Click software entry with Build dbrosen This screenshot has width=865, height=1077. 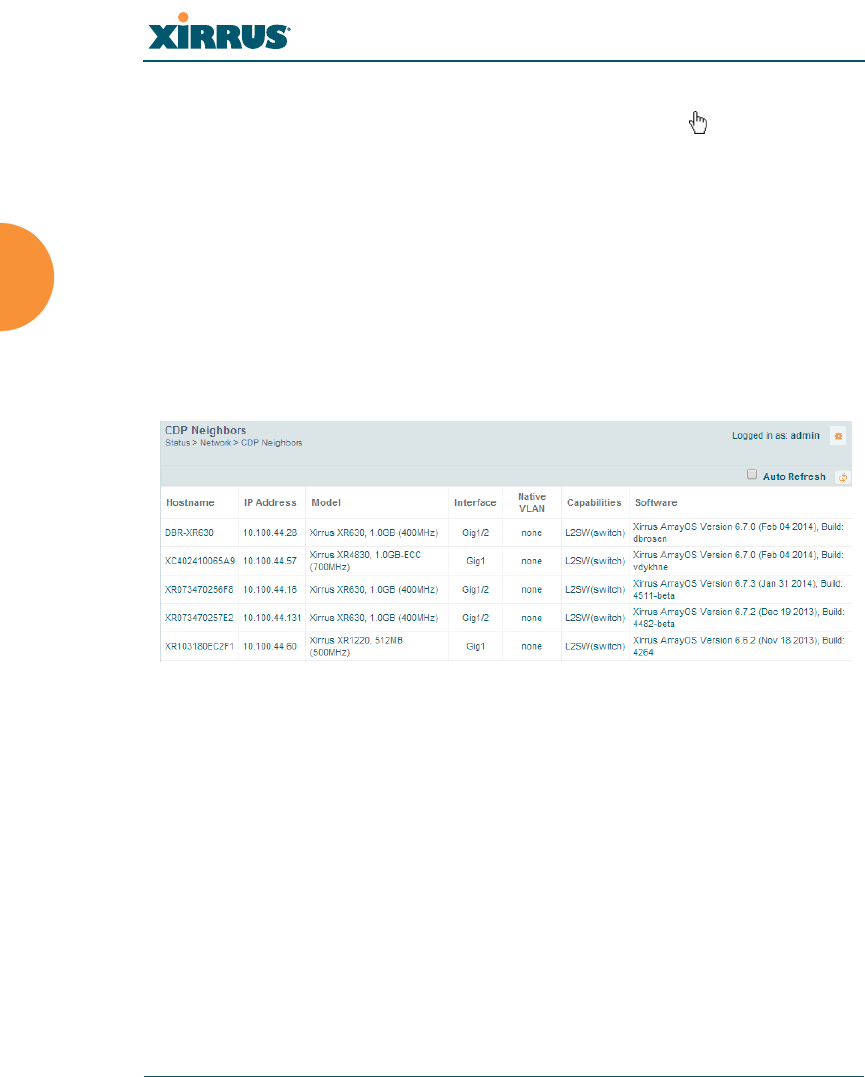pos(738,533)
